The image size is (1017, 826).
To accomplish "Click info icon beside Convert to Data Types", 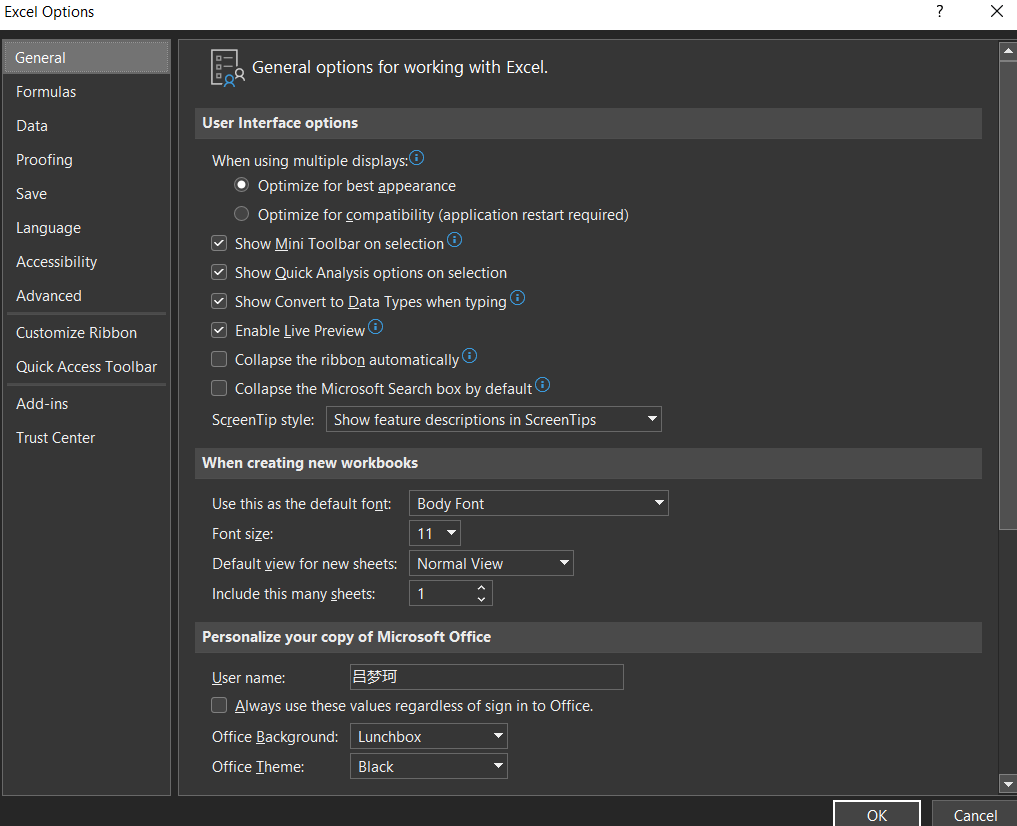I will (x=518, y=298).
